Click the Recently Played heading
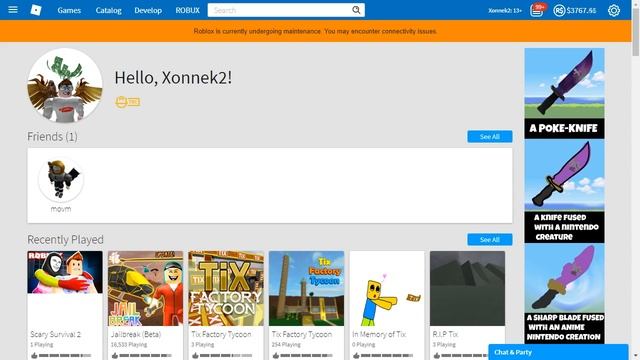640x360 pixels. pos(65,240)
